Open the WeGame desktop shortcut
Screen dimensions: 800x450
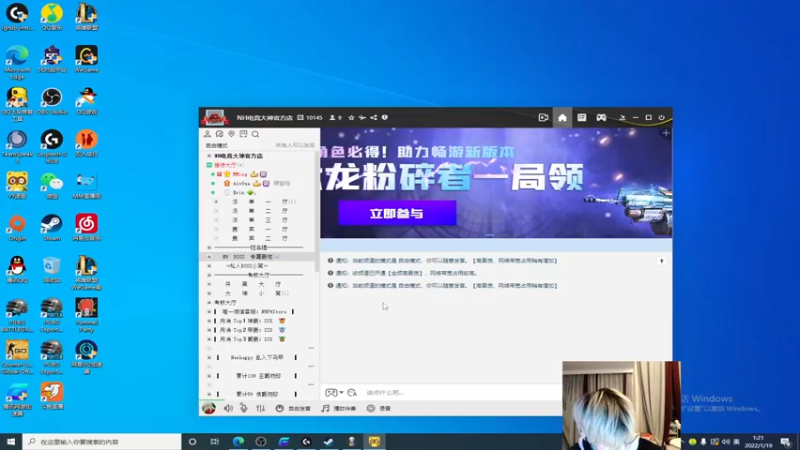86,59
